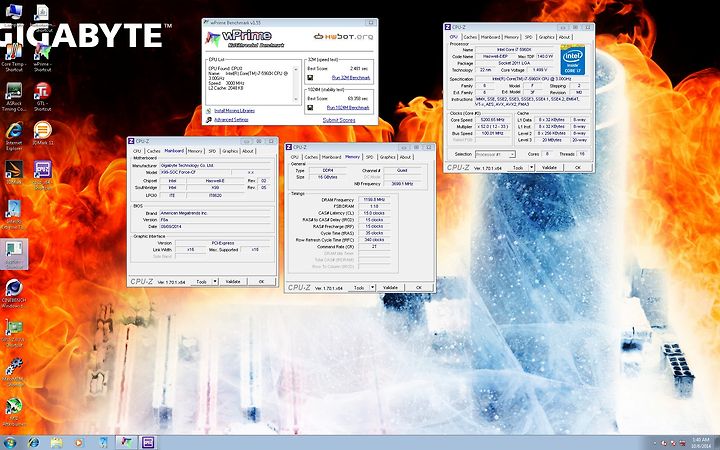The height and width of the screenshot is (450, 720).
Task: Click the CAS# Latency (CL) value
Action: pyautogui.click(x=374, y=213)
